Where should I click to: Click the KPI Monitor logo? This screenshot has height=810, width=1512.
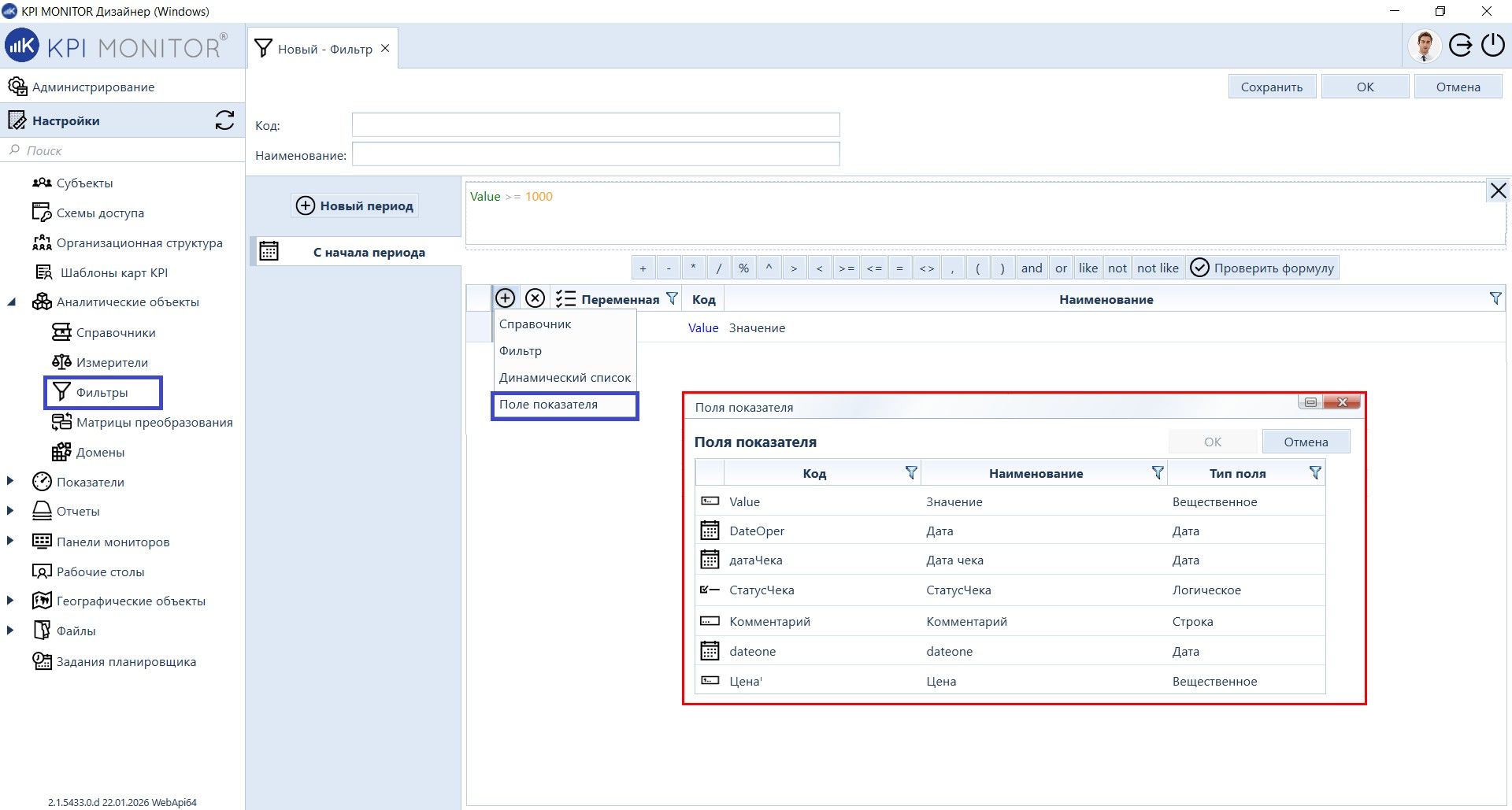(x=117, y=46)
